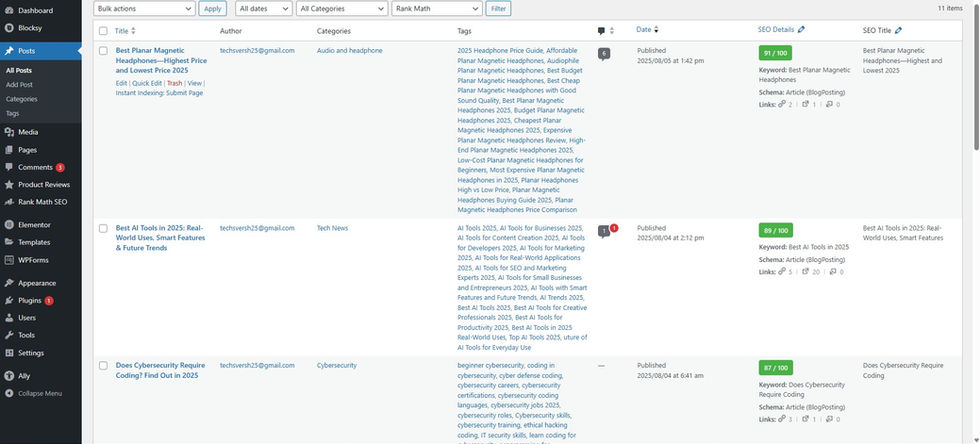Click the 11 items count text
The width and height of the screenshot is (980, 444).
[x=950, y=8]
